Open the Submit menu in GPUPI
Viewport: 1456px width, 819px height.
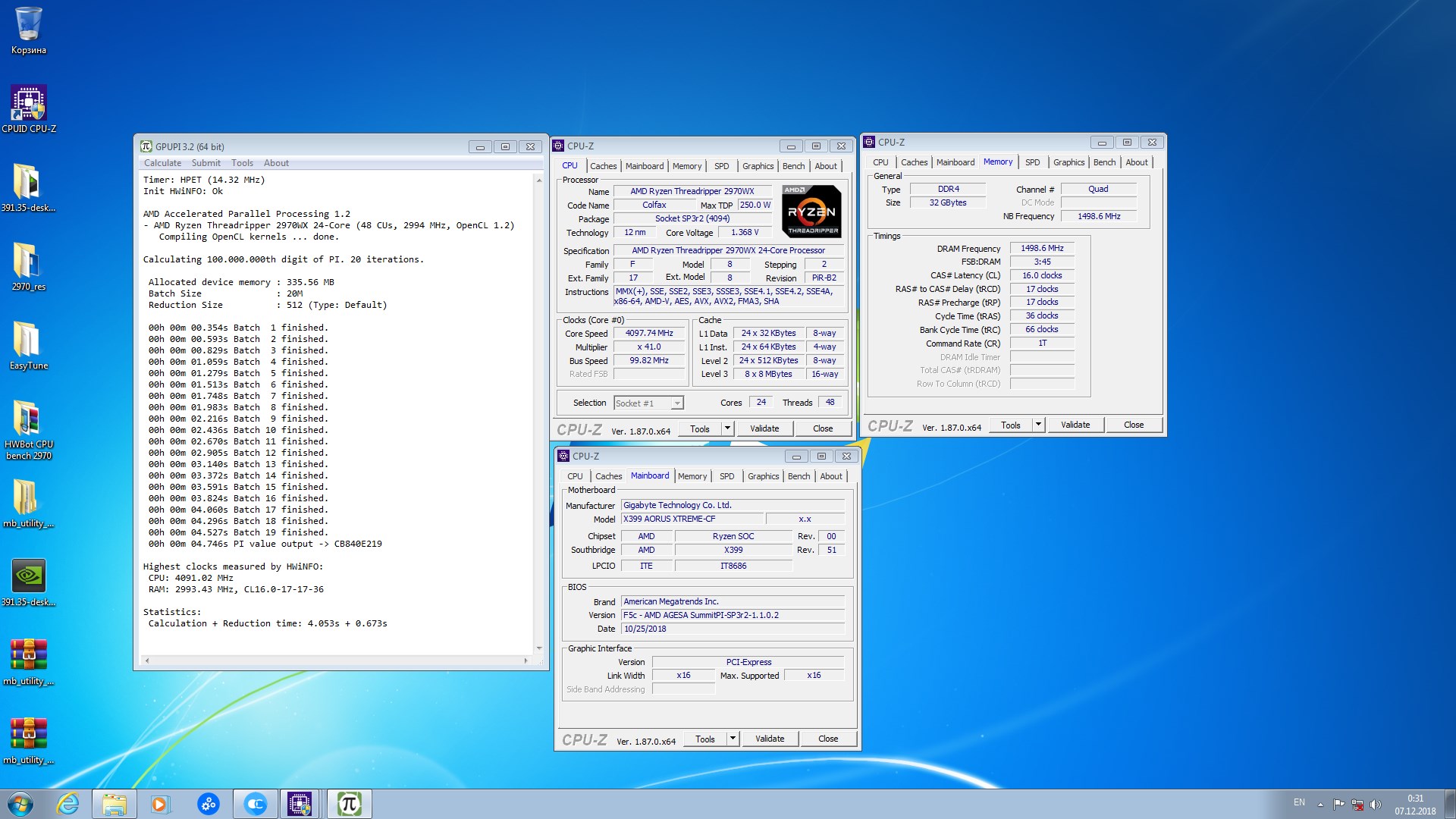click(206, 163)
